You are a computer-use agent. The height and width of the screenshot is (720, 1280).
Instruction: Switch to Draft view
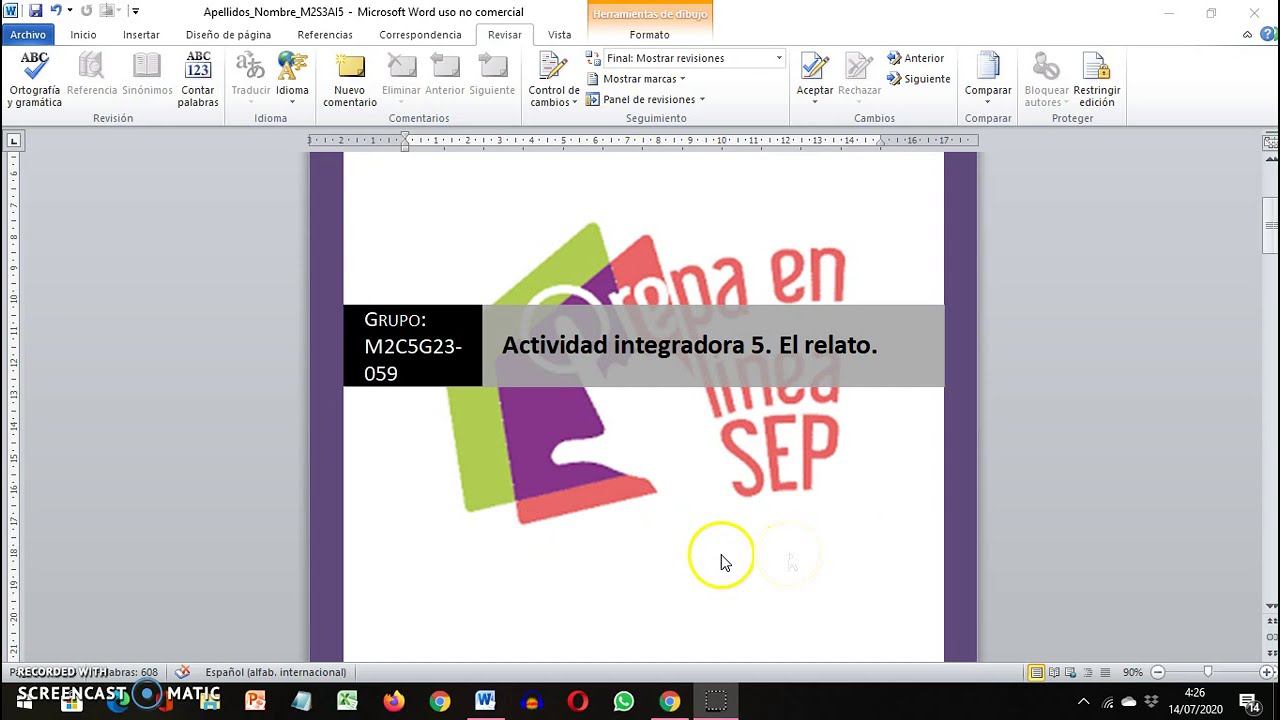pos(1104,672)
